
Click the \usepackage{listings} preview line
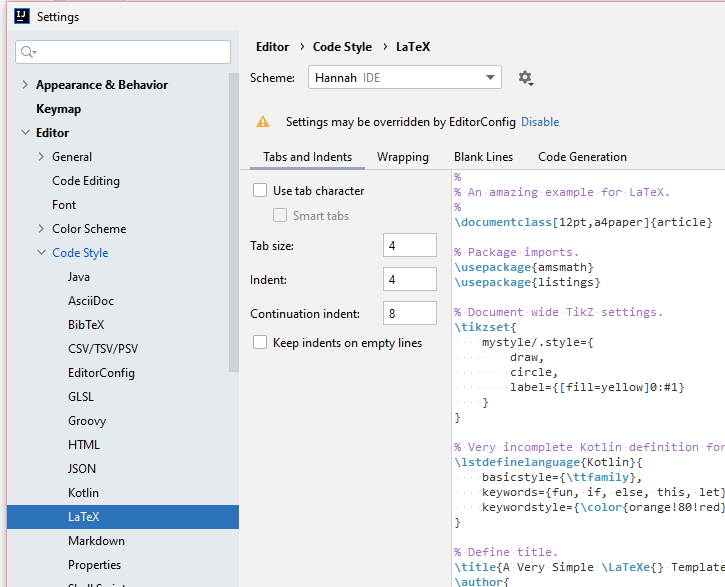pyautogui.click(x=528, y=282)
